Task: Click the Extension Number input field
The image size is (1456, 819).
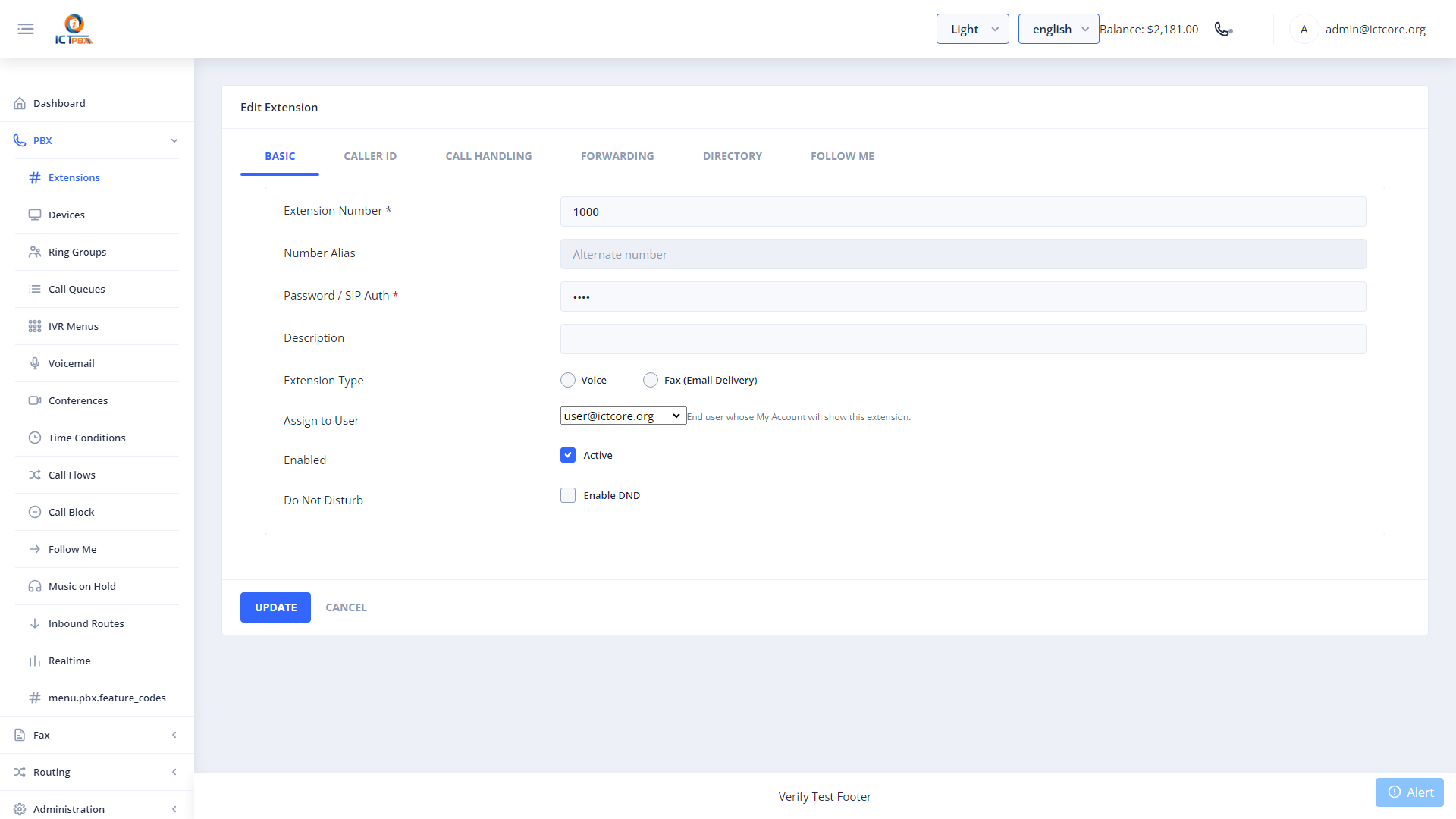Action: coord(963,212)
